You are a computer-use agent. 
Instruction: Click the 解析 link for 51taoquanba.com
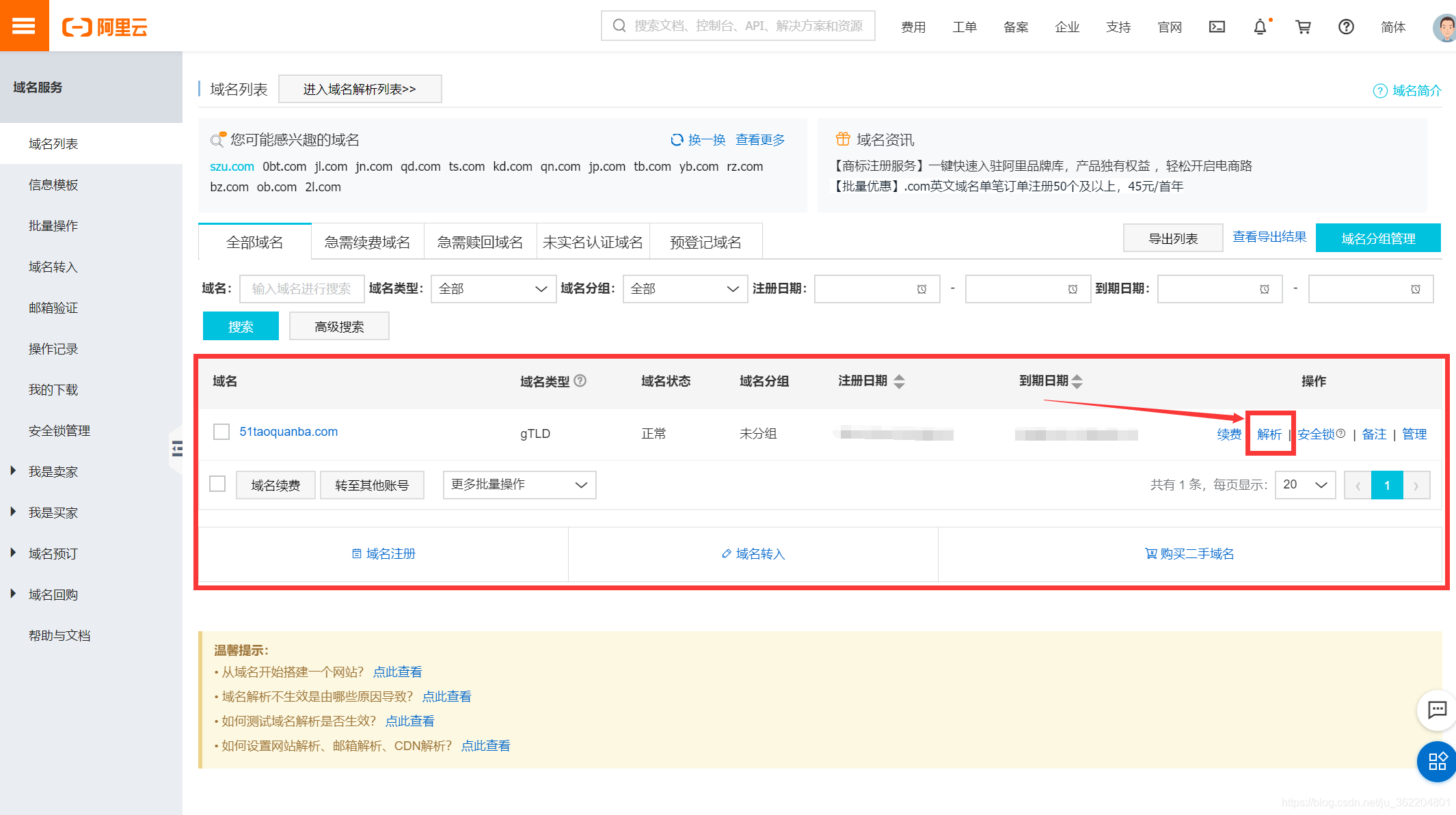pyautogui.click(x=1269, y=433)
